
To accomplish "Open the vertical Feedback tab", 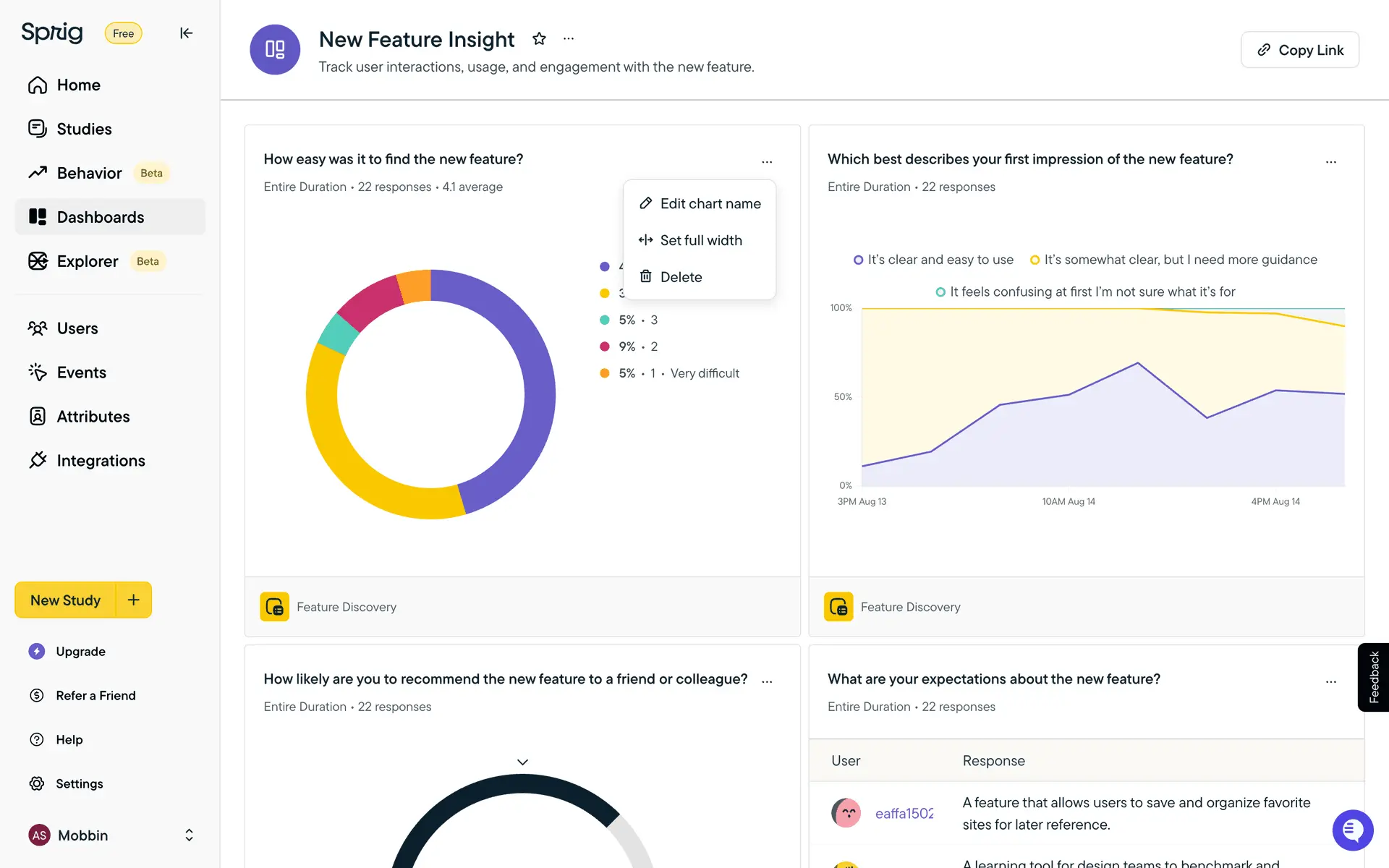I will click(x=1373, y=677).
